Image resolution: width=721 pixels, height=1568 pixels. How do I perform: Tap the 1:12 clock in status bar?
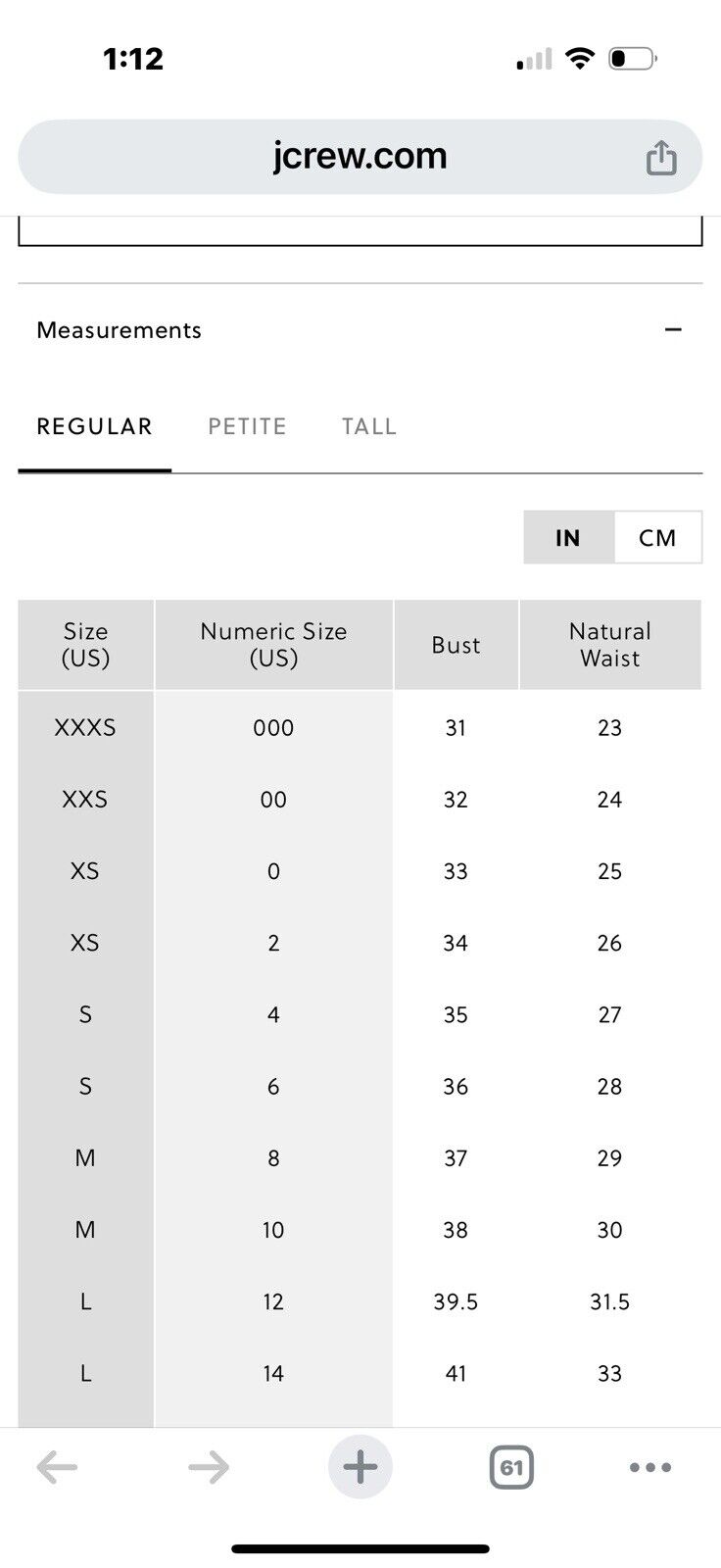pos(133,59)
